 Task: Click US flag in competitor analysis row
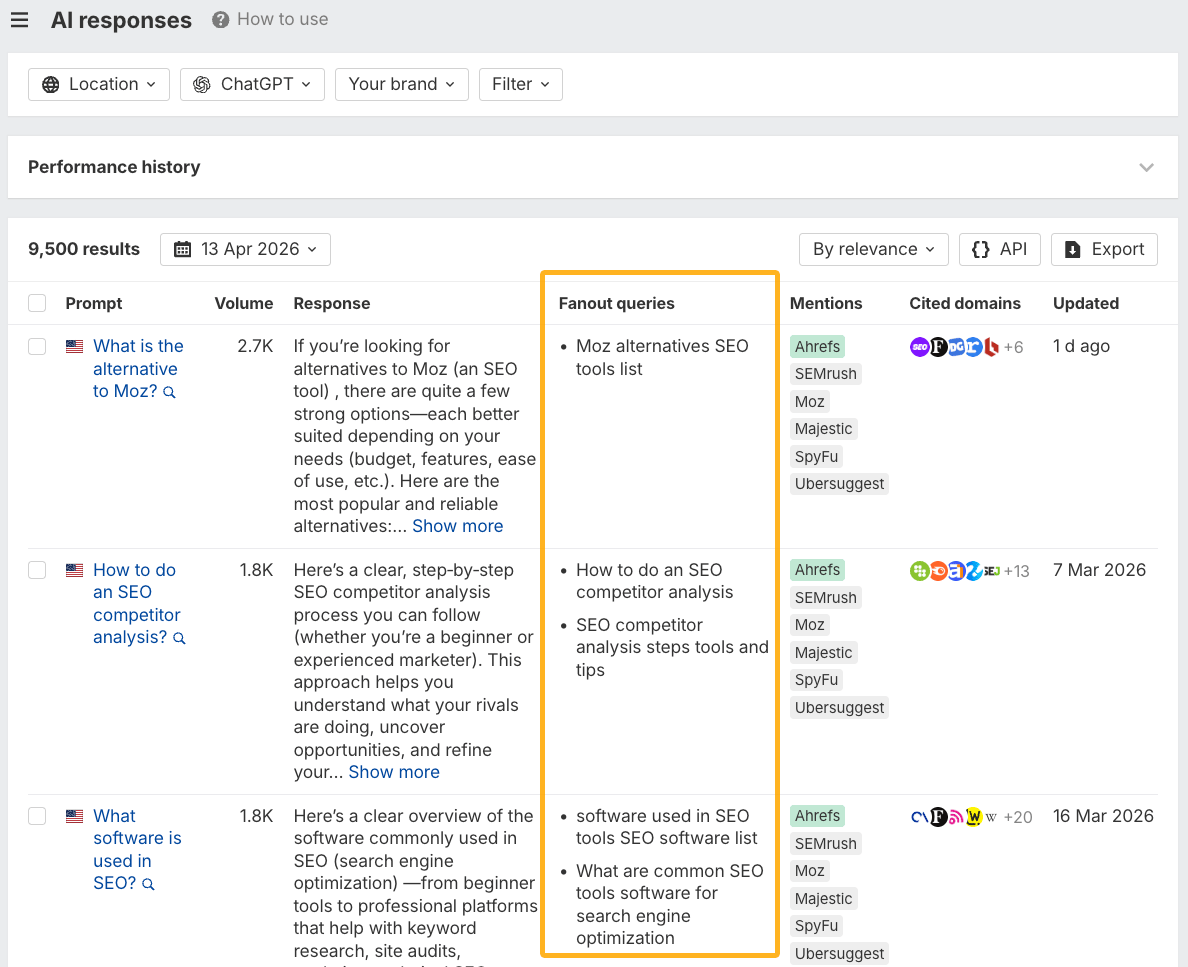74,570
